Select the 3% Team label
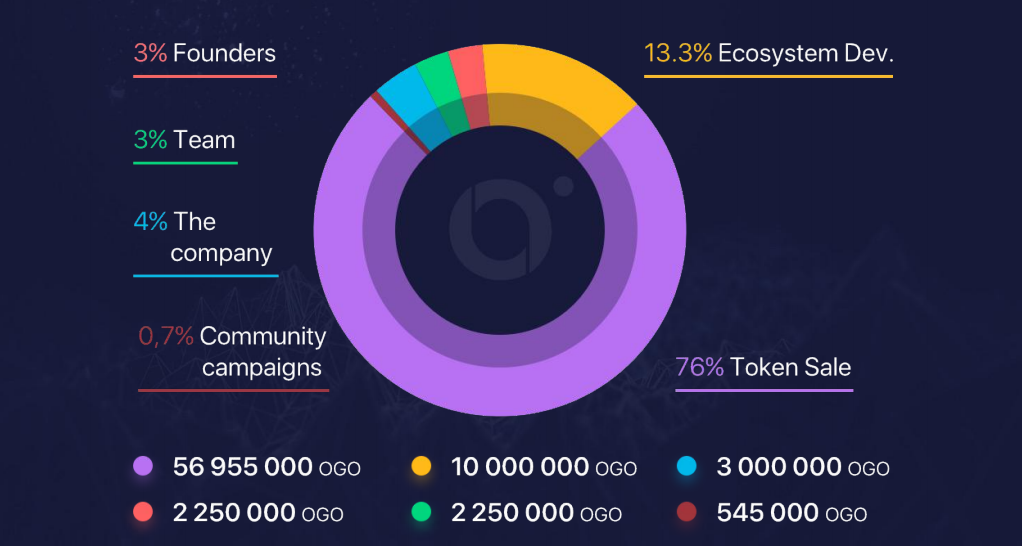 [184, 139]
